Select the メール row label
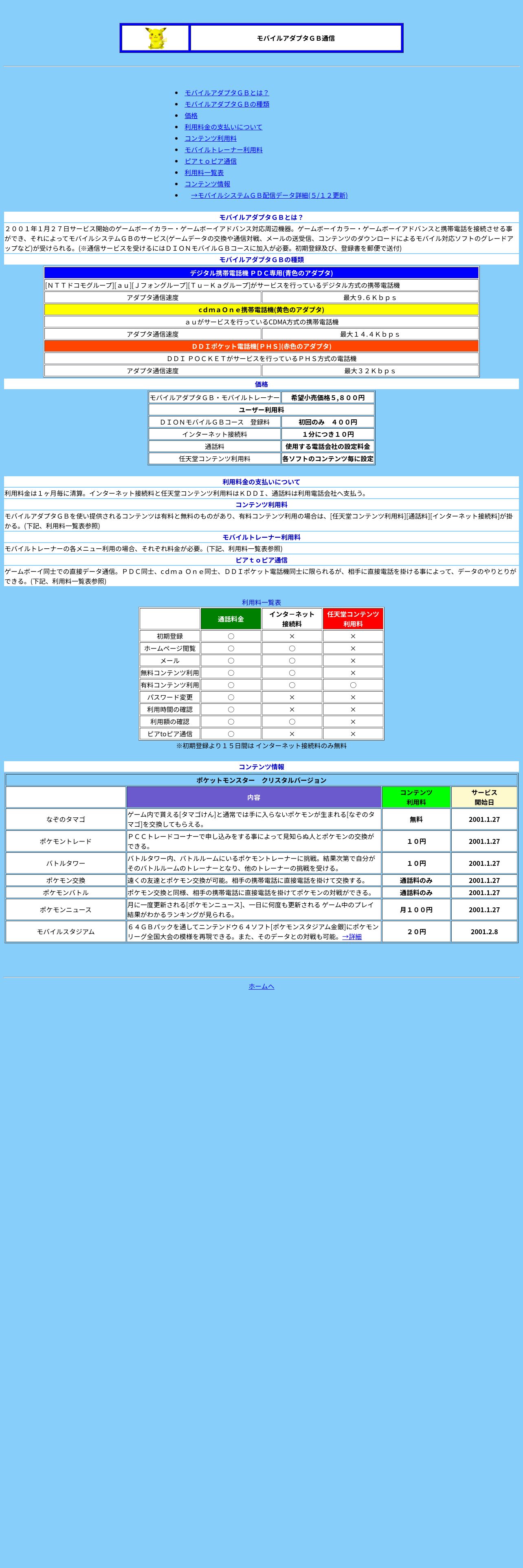523x1568 pixels. 170,660
